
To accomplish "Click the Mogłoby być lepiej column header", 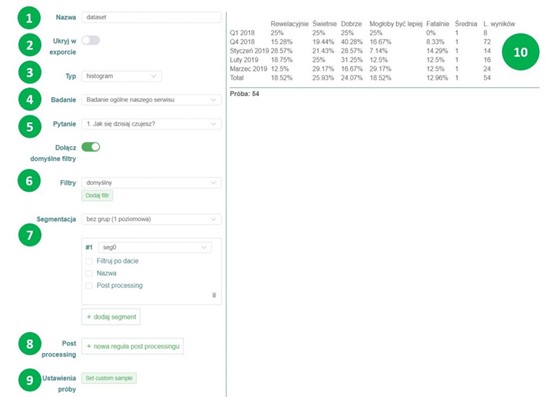I will (396, 24).
